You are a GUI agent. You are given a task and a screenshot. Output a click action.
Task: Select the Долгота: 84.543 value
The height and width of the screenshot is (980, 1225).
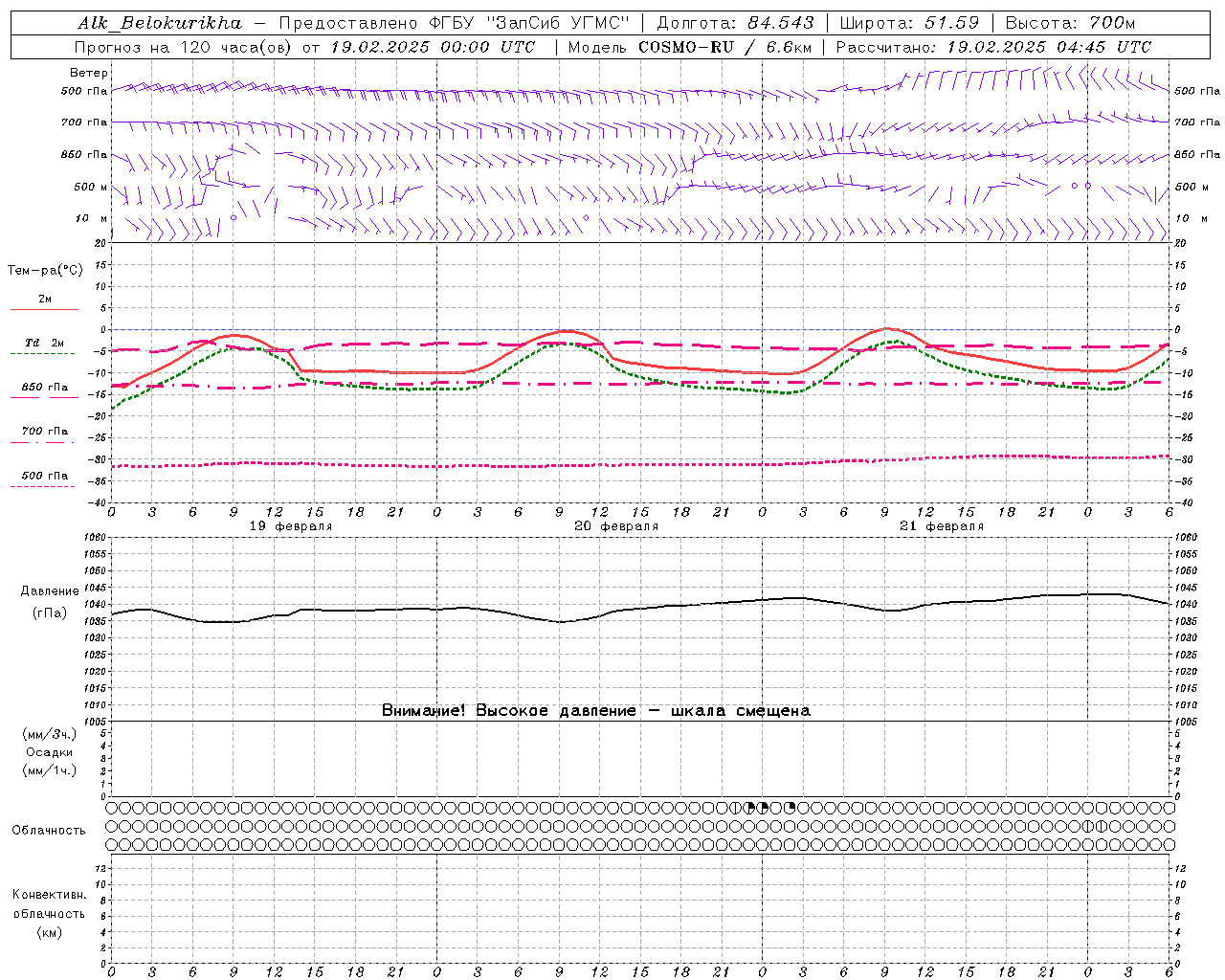coord(736,23)
